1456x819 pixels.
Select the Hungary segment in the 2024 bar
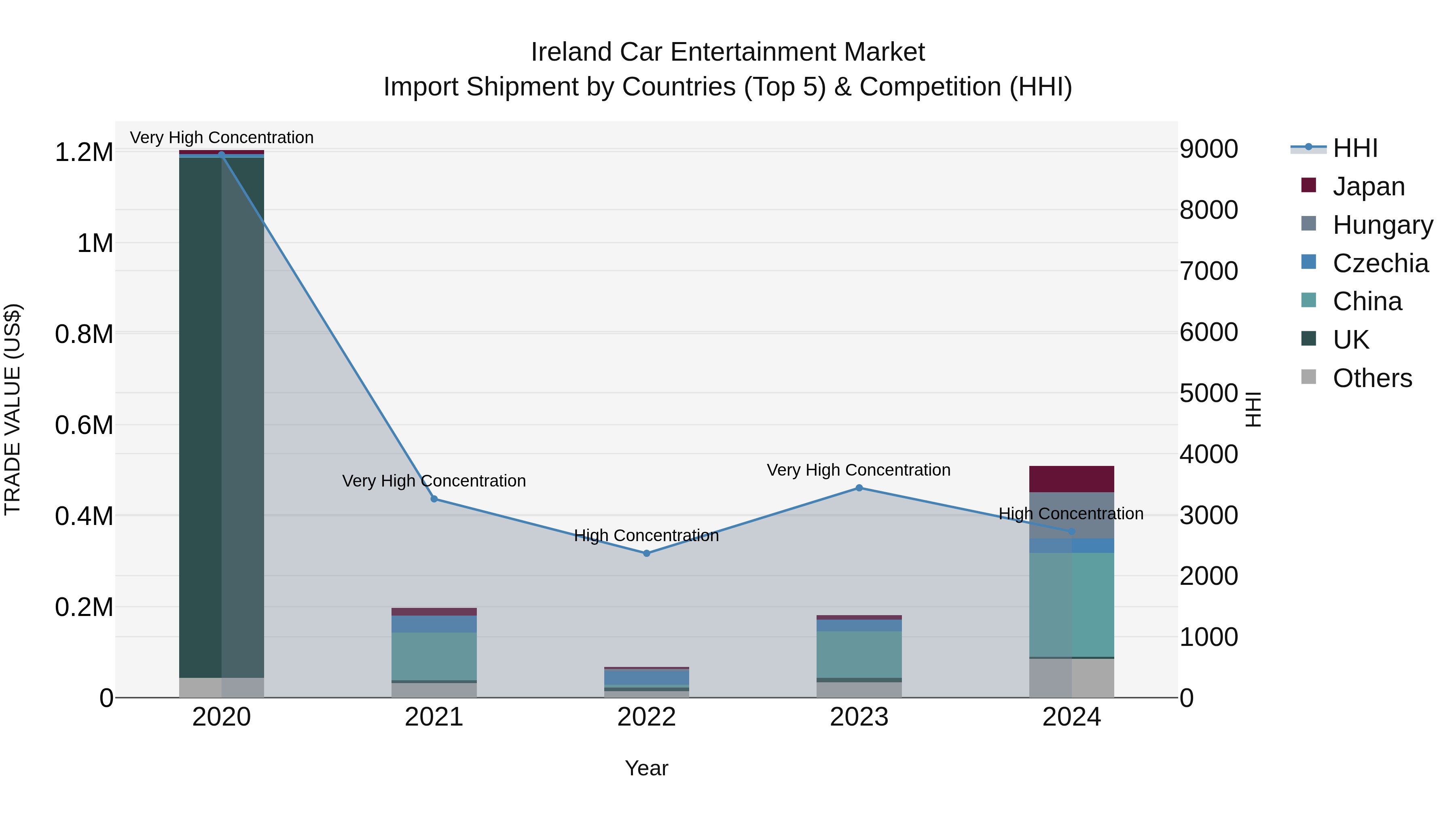coord(1072,516)
